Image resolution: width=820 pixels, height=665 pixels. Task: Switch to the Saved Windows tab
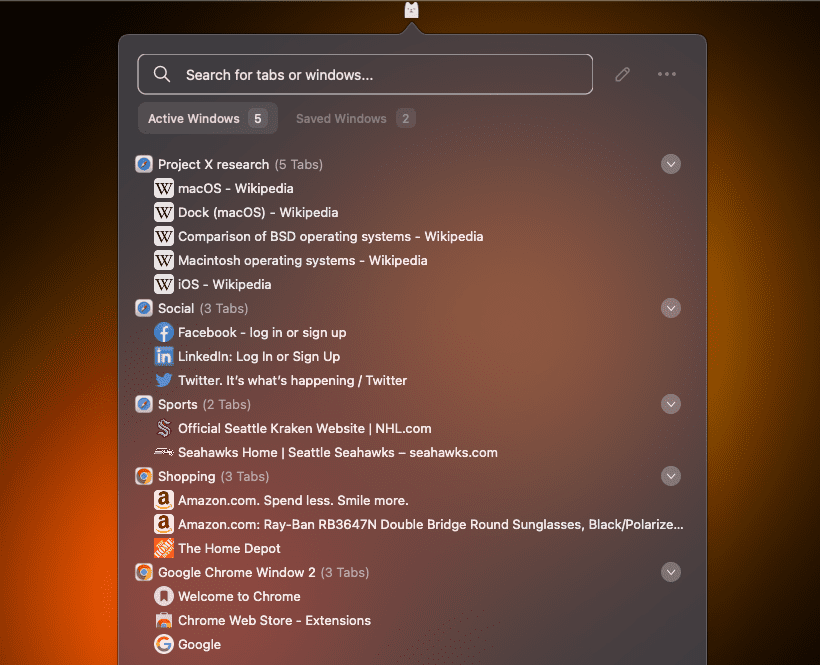coord(356,119)
